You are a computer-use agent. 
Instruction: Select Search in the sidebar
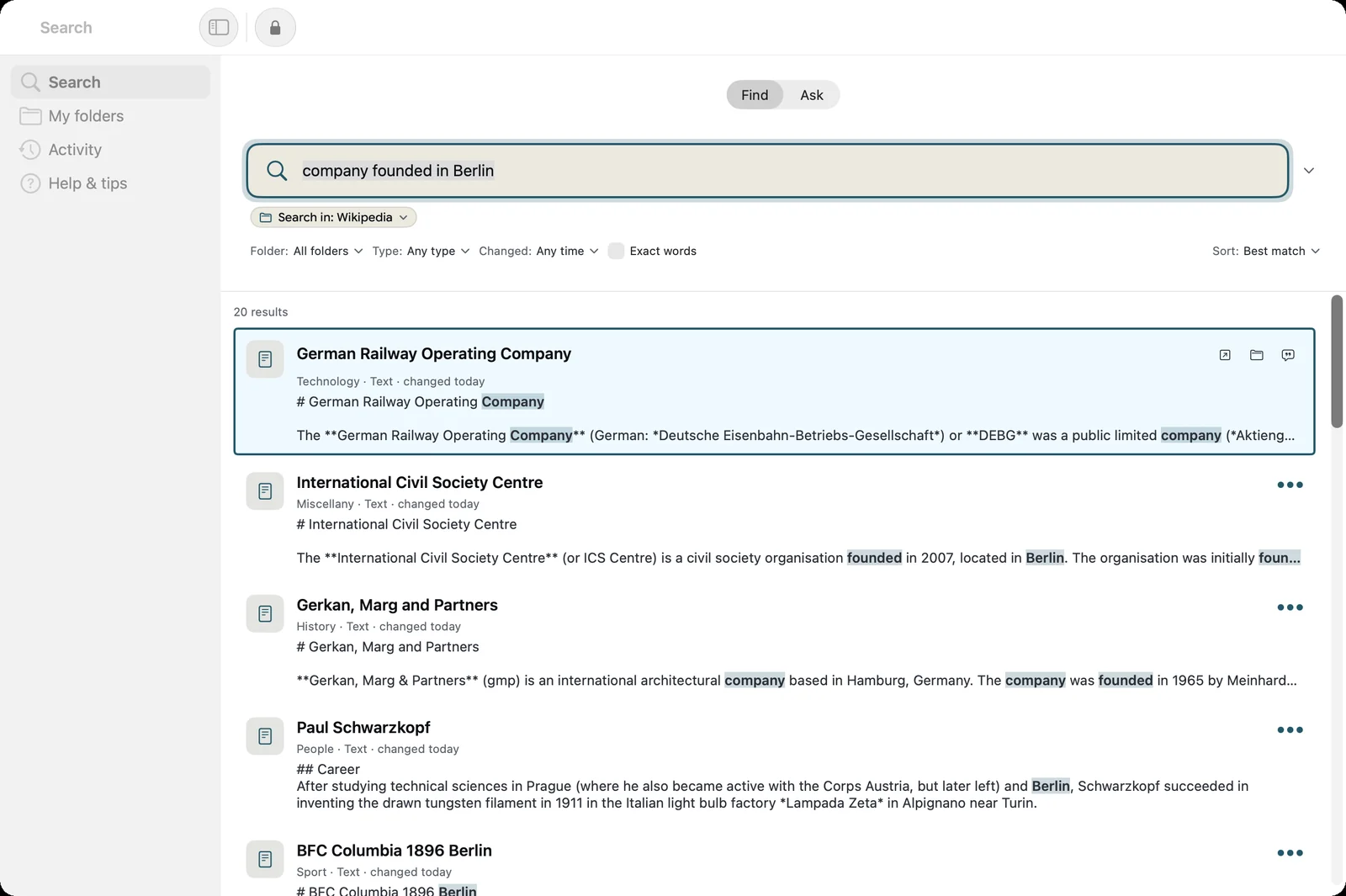click(110, 82)
